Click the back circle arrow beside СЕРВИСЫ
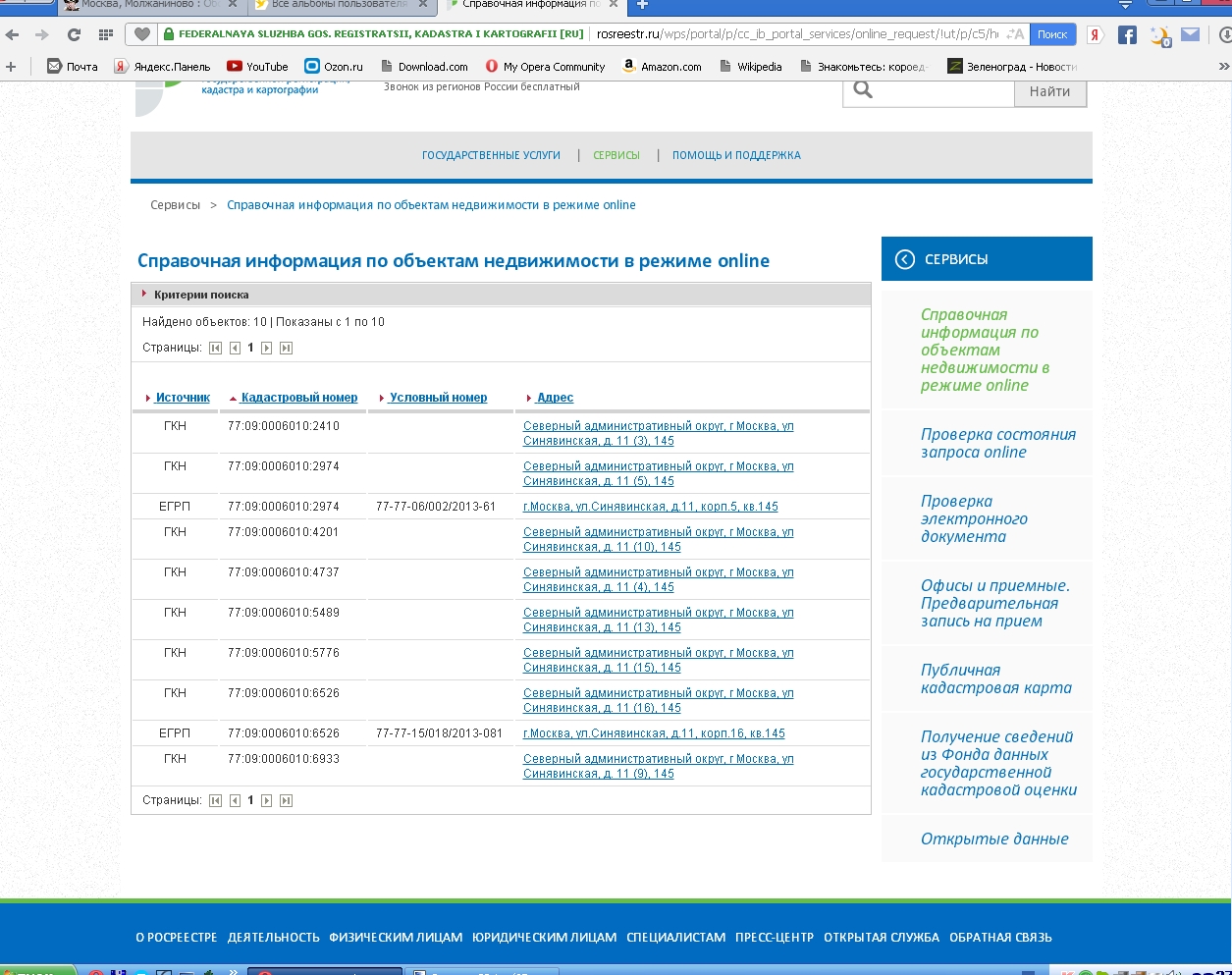Viewport: 1232px width, 975px height. 904,259
